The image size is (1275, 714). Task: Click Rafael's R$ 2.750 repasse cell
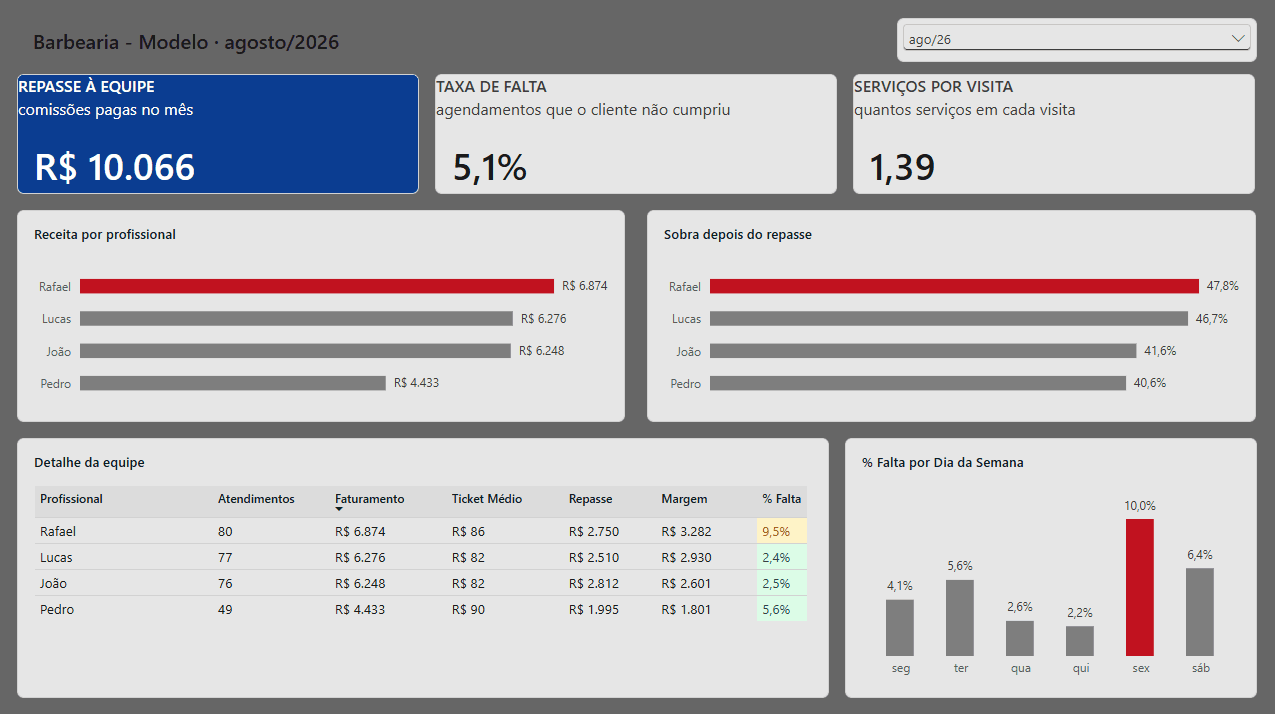coord(594,532)
